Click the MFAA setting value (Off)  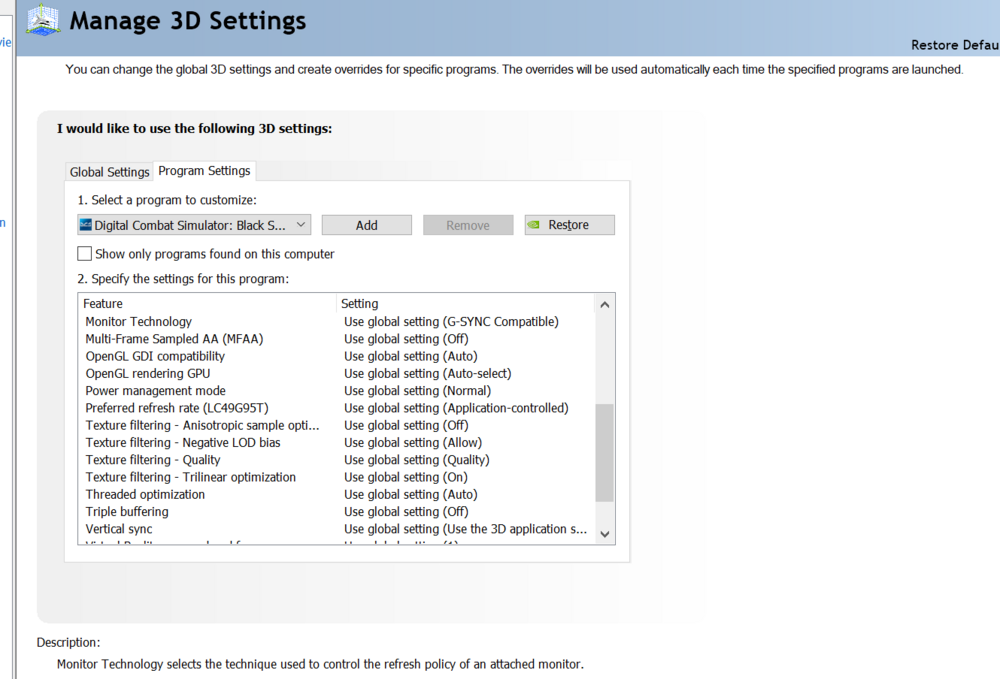tap(406, 339)
